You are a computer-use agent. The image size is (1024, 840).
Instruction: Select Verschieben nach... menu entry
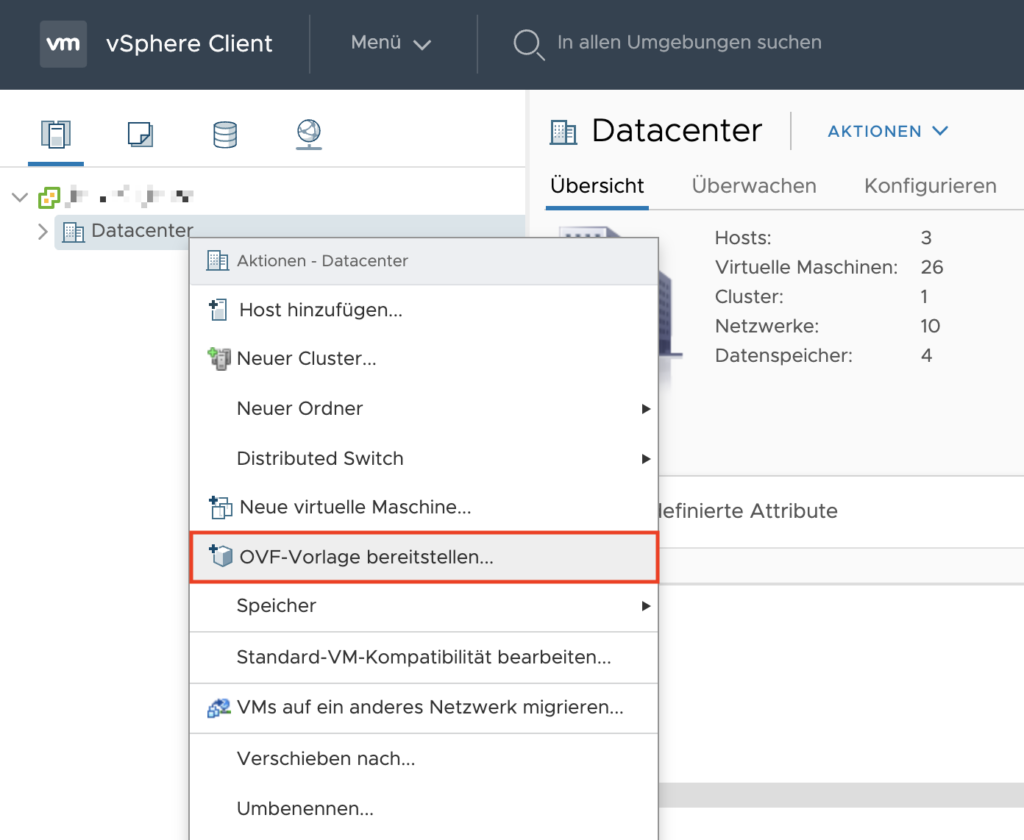pos(424,758)
